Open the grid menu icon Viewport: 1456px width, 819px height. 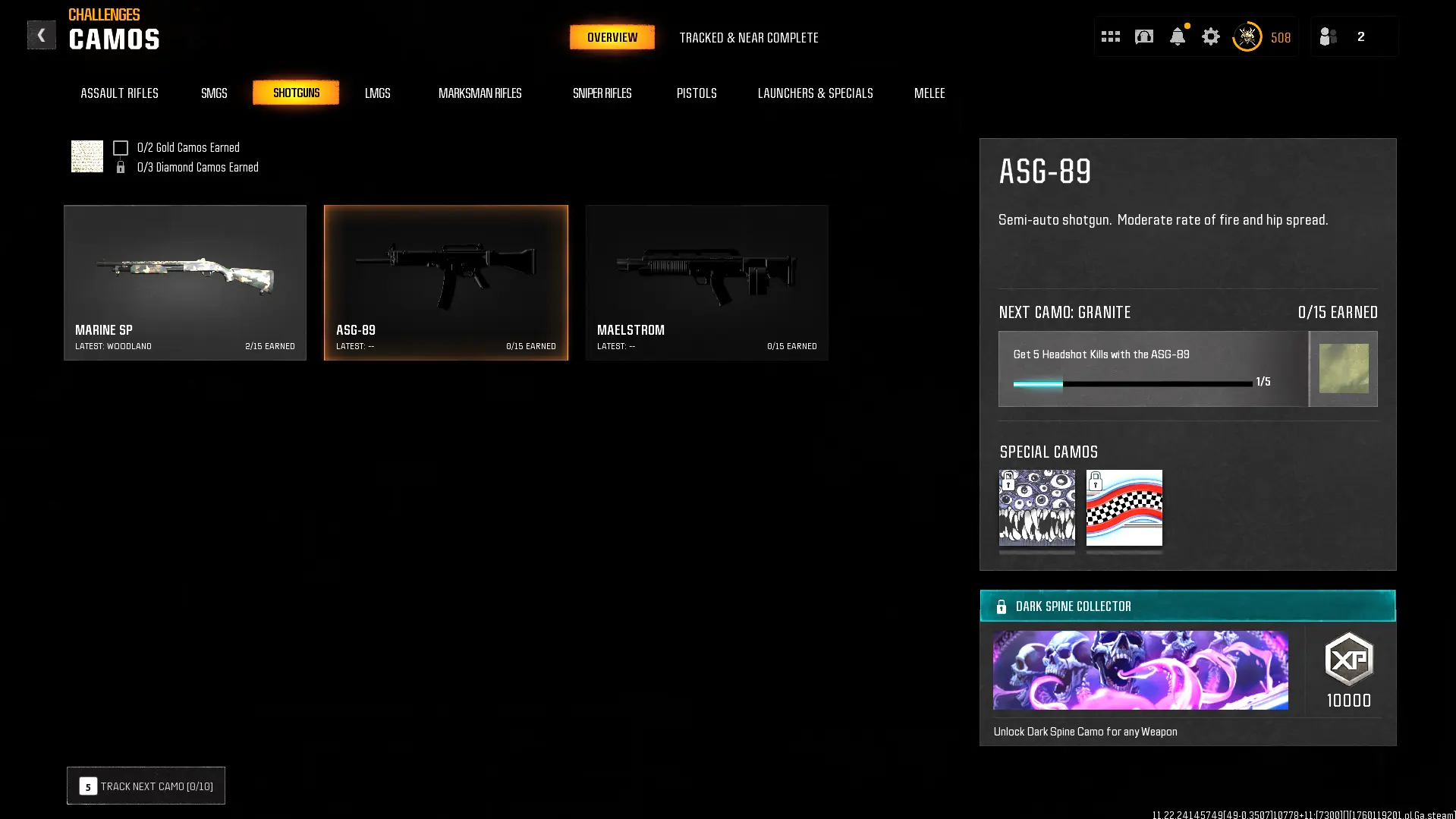pos(1110,36)
